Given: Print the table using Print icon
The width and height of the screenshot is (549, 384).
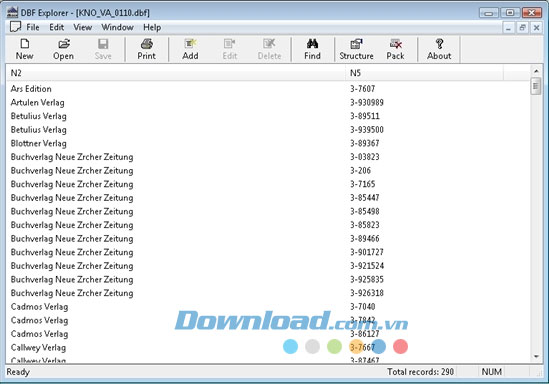Looking at the screenshot, I should click(146, 49).
